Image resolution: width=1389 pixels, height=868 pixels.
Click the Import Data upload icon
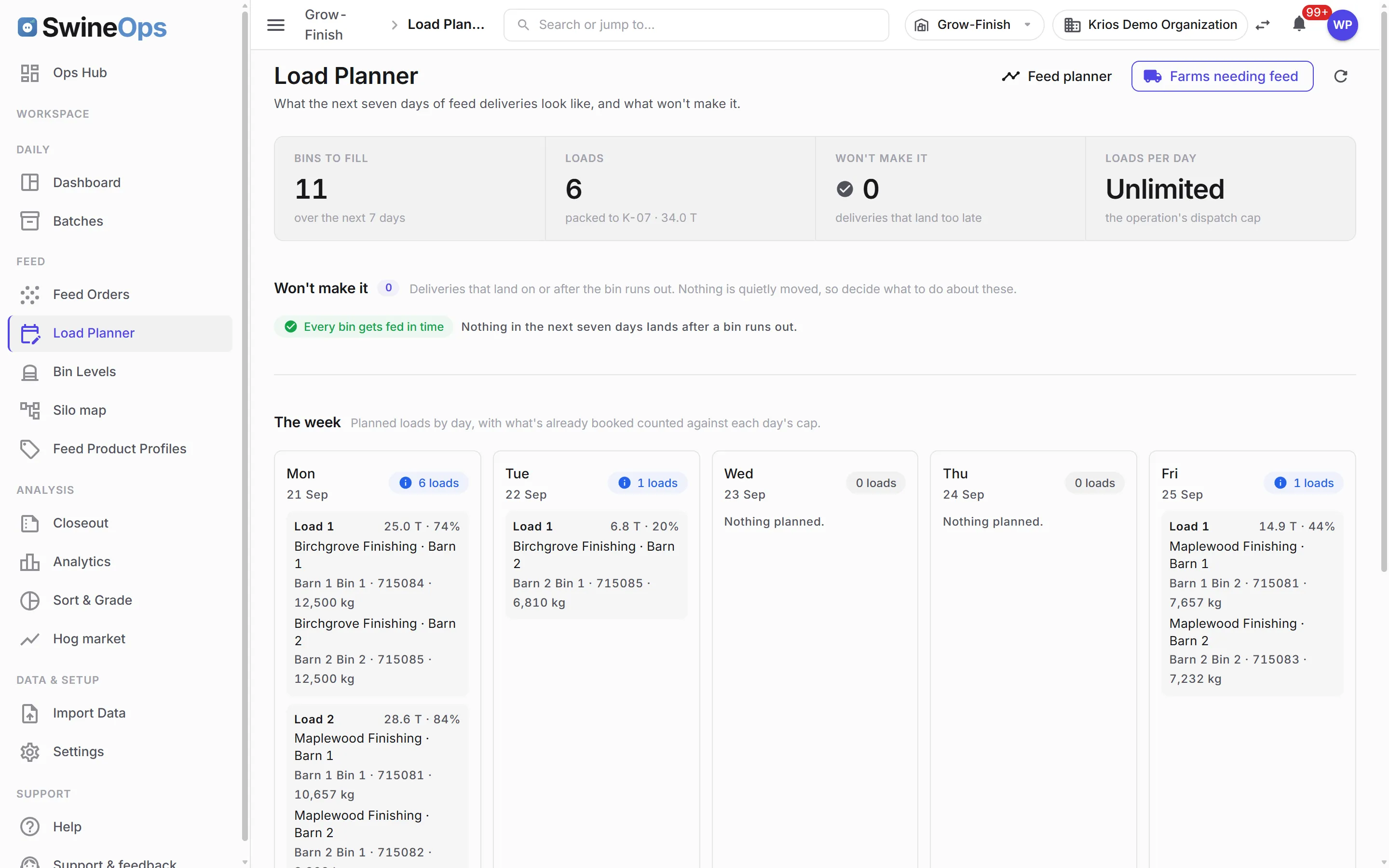(30, 713)
